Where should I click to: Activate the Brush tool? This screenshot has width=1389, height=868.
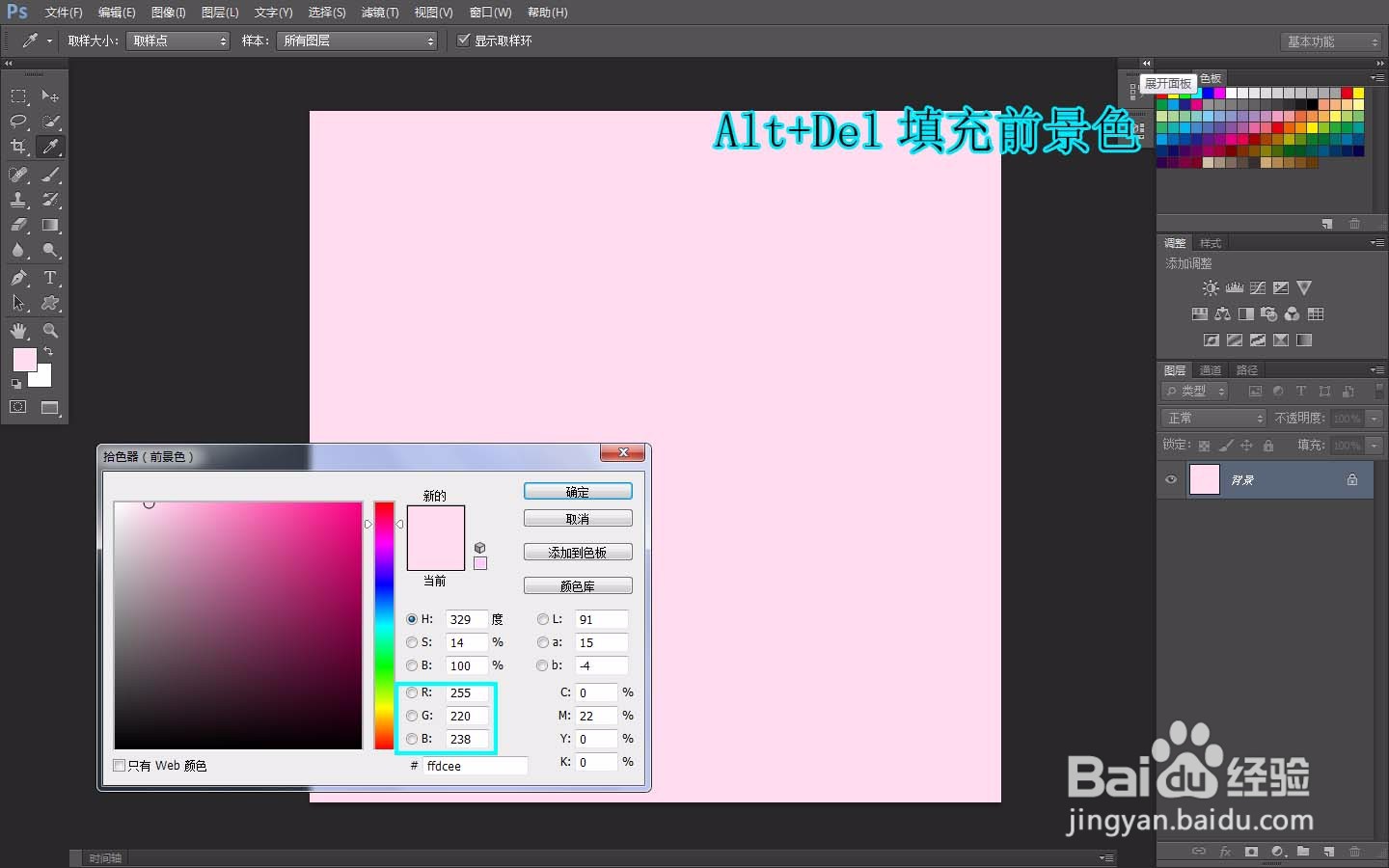[50, 175]
